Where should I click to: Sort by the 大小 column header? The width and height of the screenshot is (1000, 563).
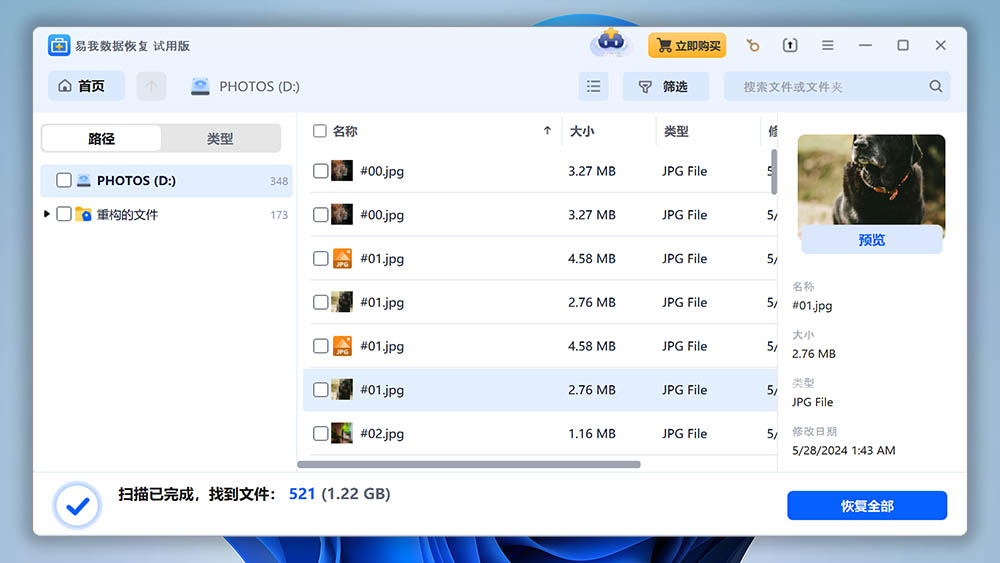582,131
